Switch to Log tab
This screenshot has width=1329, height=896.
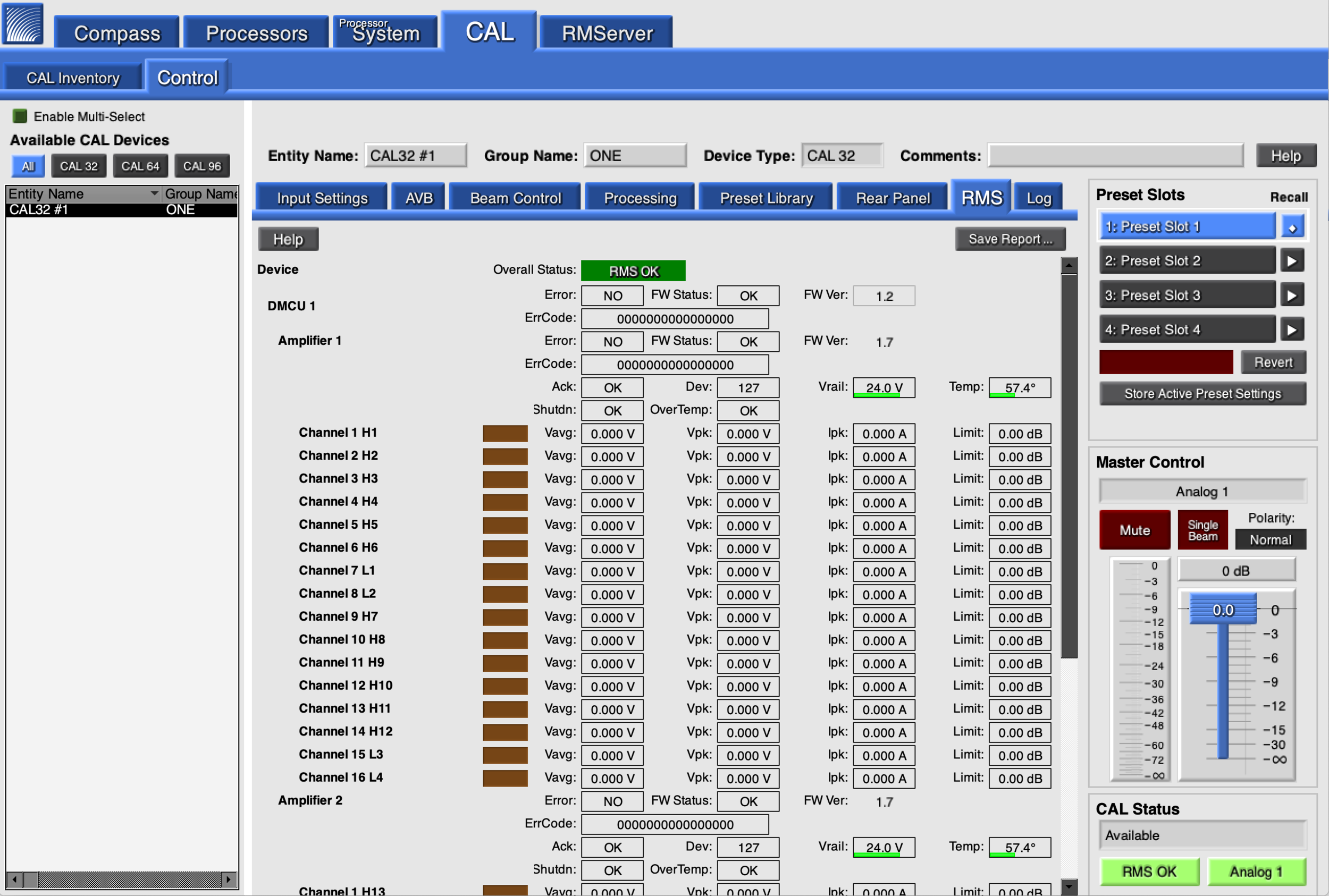click(x=1039, y=198)
